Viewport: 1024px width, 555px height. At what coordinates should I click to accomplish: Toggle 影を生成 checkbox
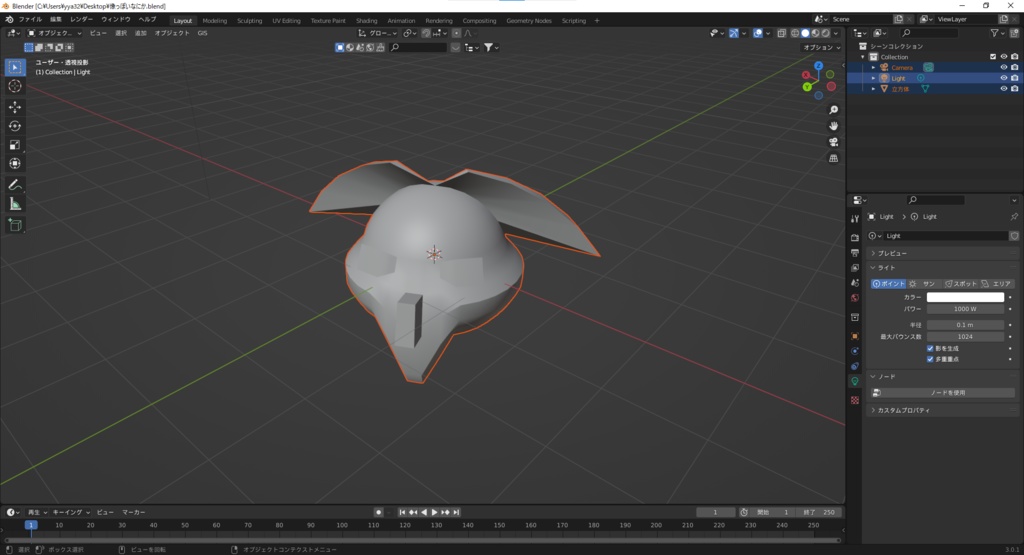click(x=930, y=348)
